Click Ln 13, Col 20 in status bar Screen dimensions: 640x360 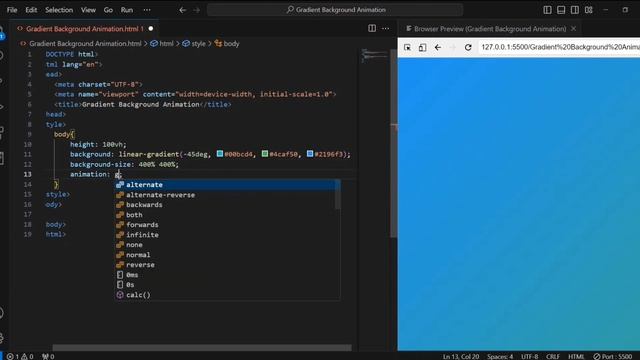coord(461,356)
